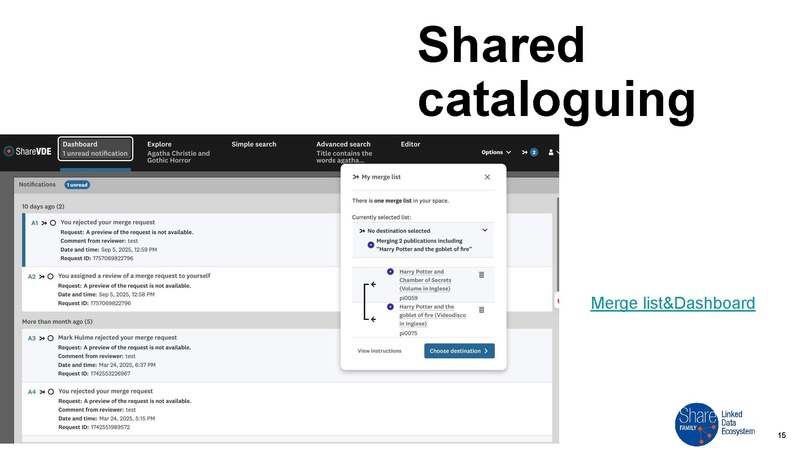The height and width of the screenshot is (450, 800).
Task: Click the ShareVDE logo in navbar
Action: (27, 151)
